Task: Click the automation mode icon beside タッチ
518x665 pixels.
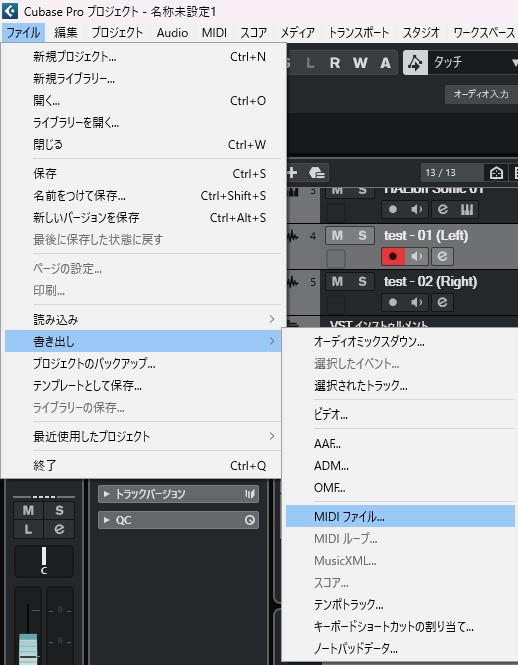Action: 415,63
